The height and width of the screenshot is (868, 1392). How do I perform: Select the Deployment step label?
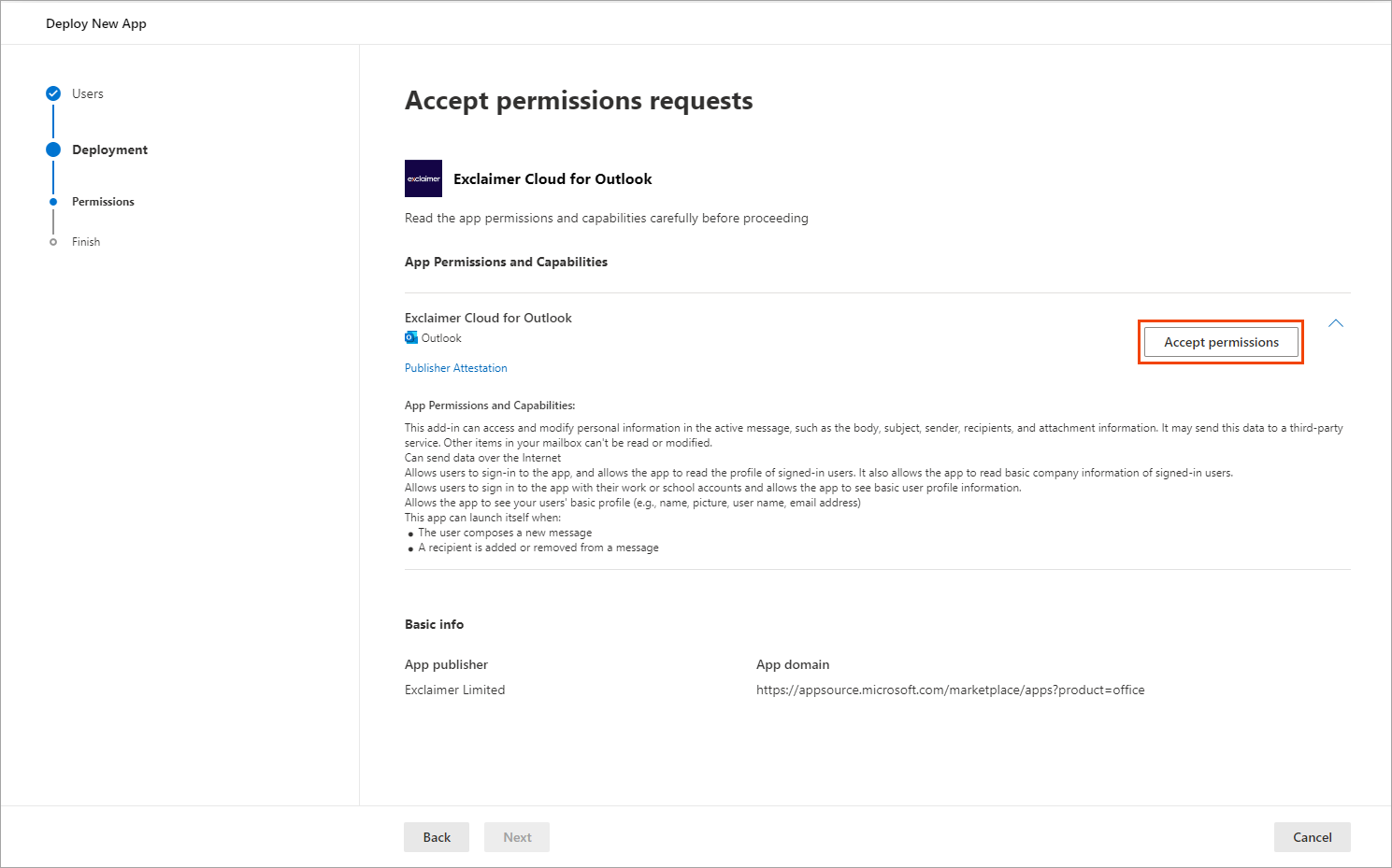pos(110,149)
